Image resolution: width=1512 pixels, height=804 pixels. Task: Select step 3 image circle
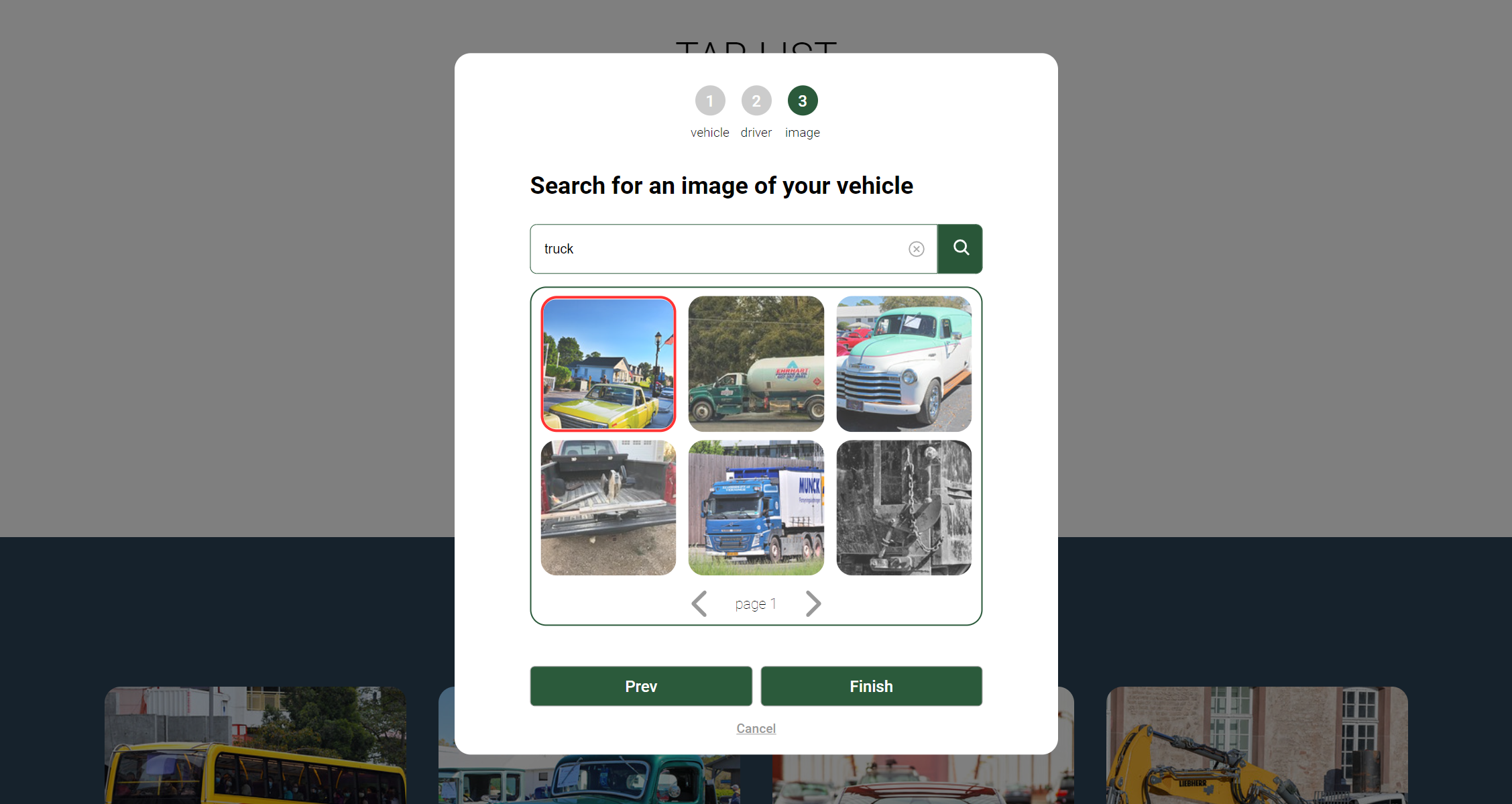coord(802,101)
